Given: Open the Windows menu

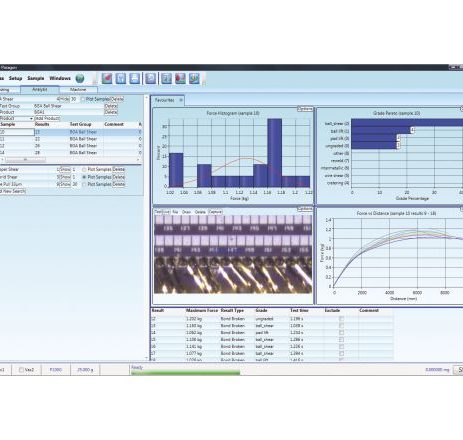Looking at the screenshot, I should click(x=60, y=78).
